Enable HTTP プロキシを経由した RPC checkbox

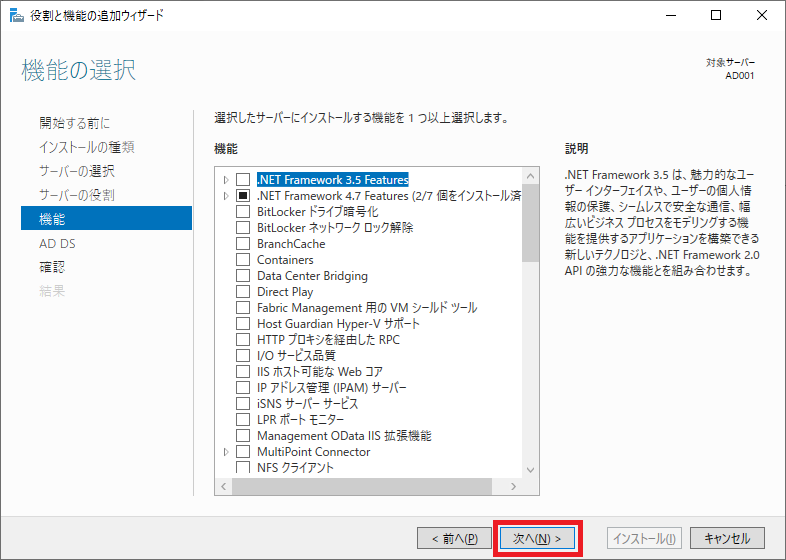[243, 340]
